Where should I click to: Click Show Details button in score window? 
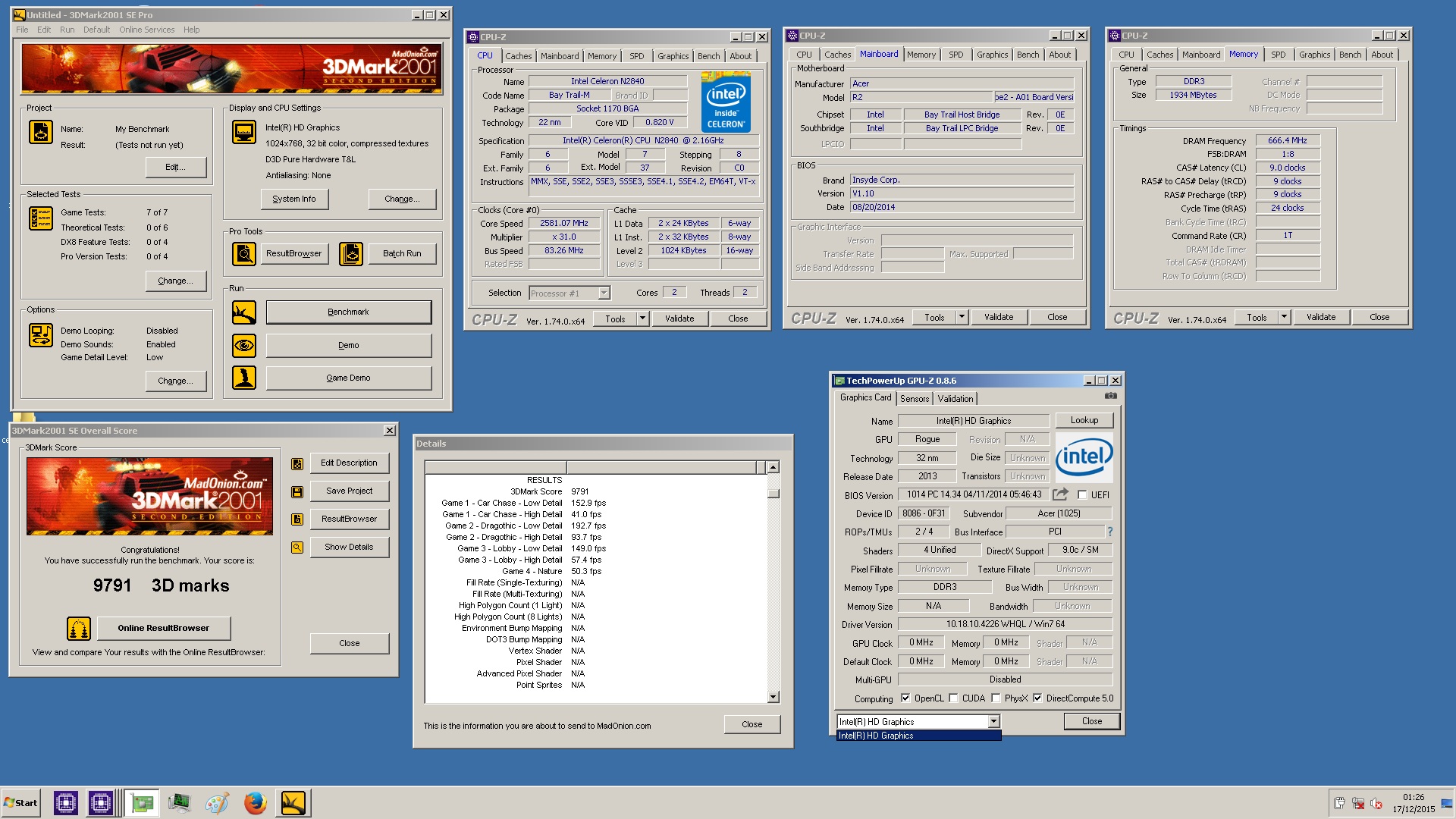click(x=349, y=547)
